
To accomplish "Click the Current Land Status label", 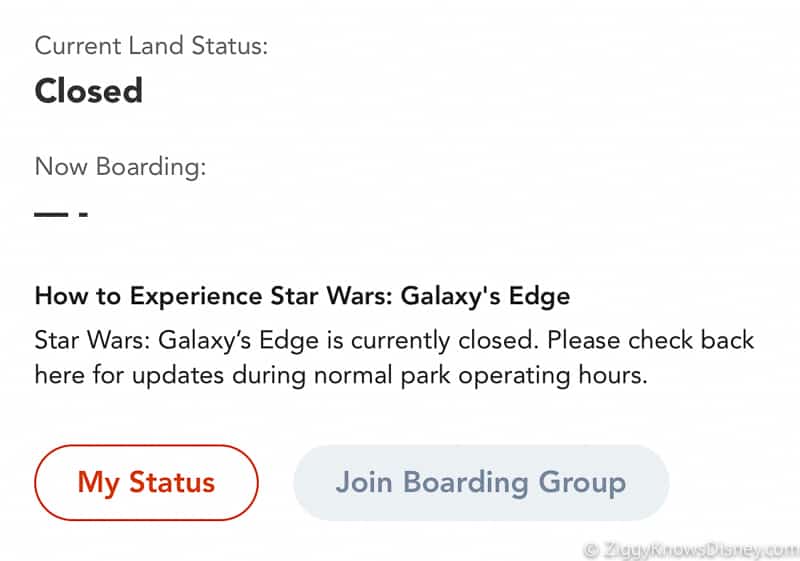I will point(151,46).
